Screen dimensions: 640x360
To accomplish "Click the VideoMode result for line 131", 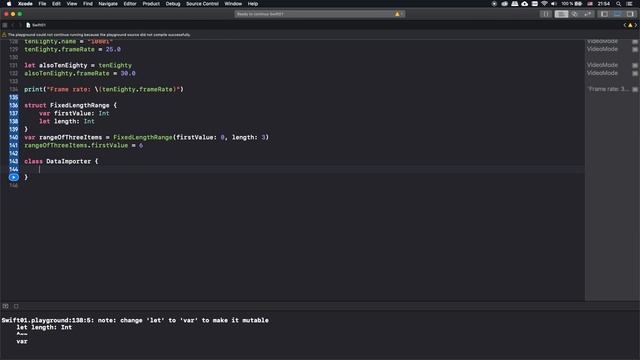I will click(602, 65).
